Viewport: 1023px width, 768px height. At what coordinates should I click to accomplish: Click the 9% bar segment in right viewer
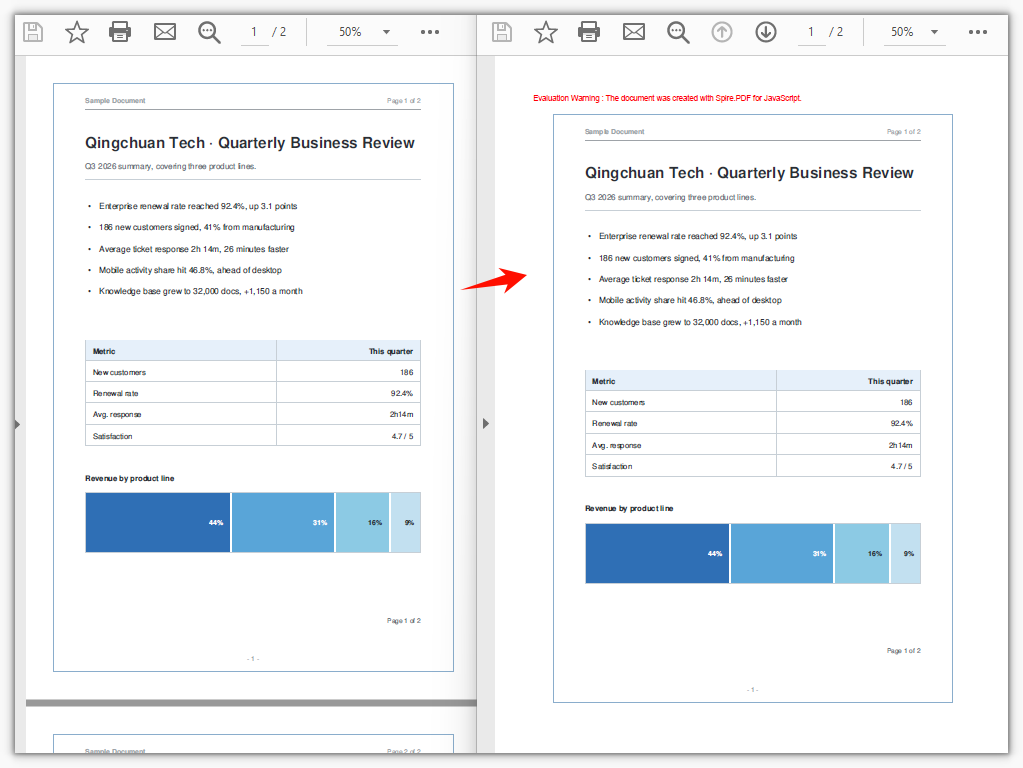click(906, 553)
